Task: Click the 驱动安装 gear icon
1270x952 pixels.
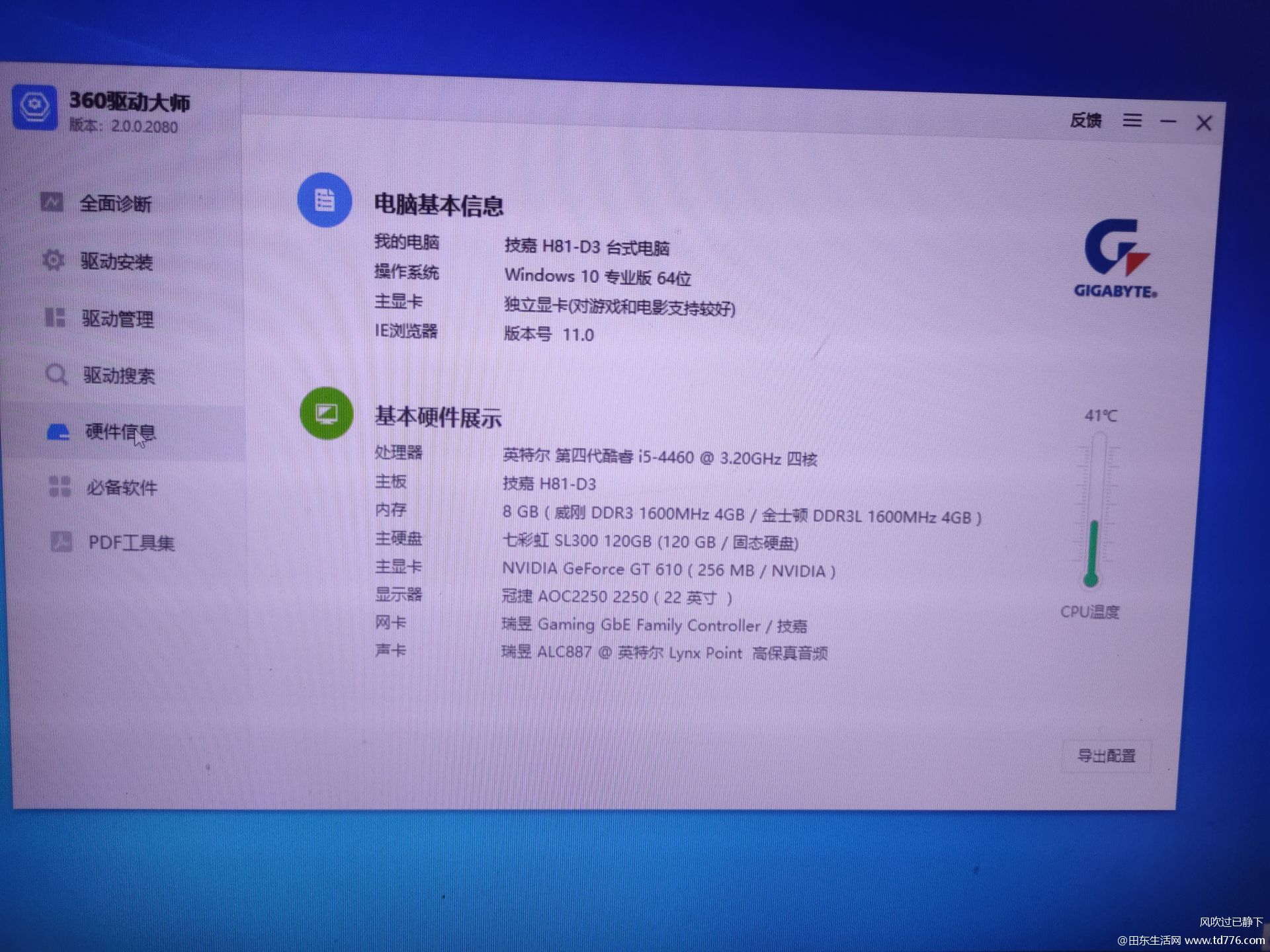Action: 54,260
